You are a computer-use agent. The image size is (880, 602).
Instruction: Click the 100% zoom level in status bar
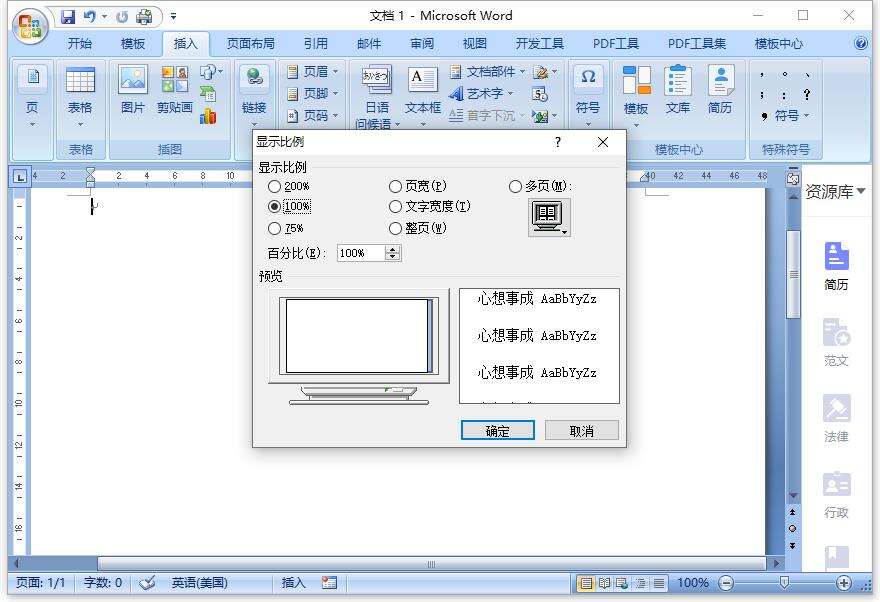[693, 583]
